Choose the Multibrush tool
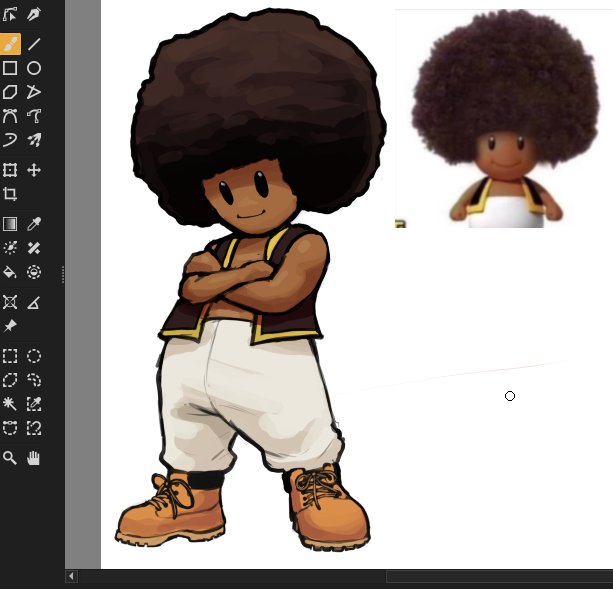The width and height of the screenshot is (613, 589). [34, 140]
